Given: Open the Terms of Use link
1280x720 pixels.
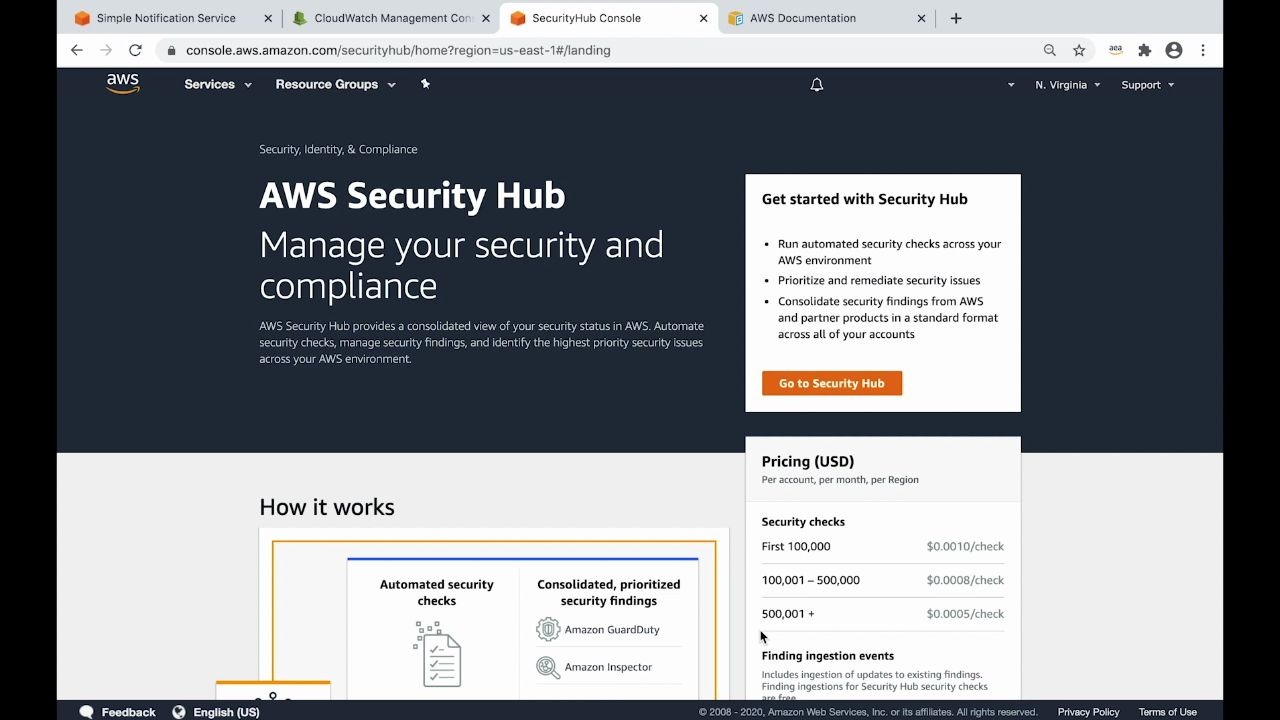Looking at the screenshot, I should click(x=1167, y=712).
